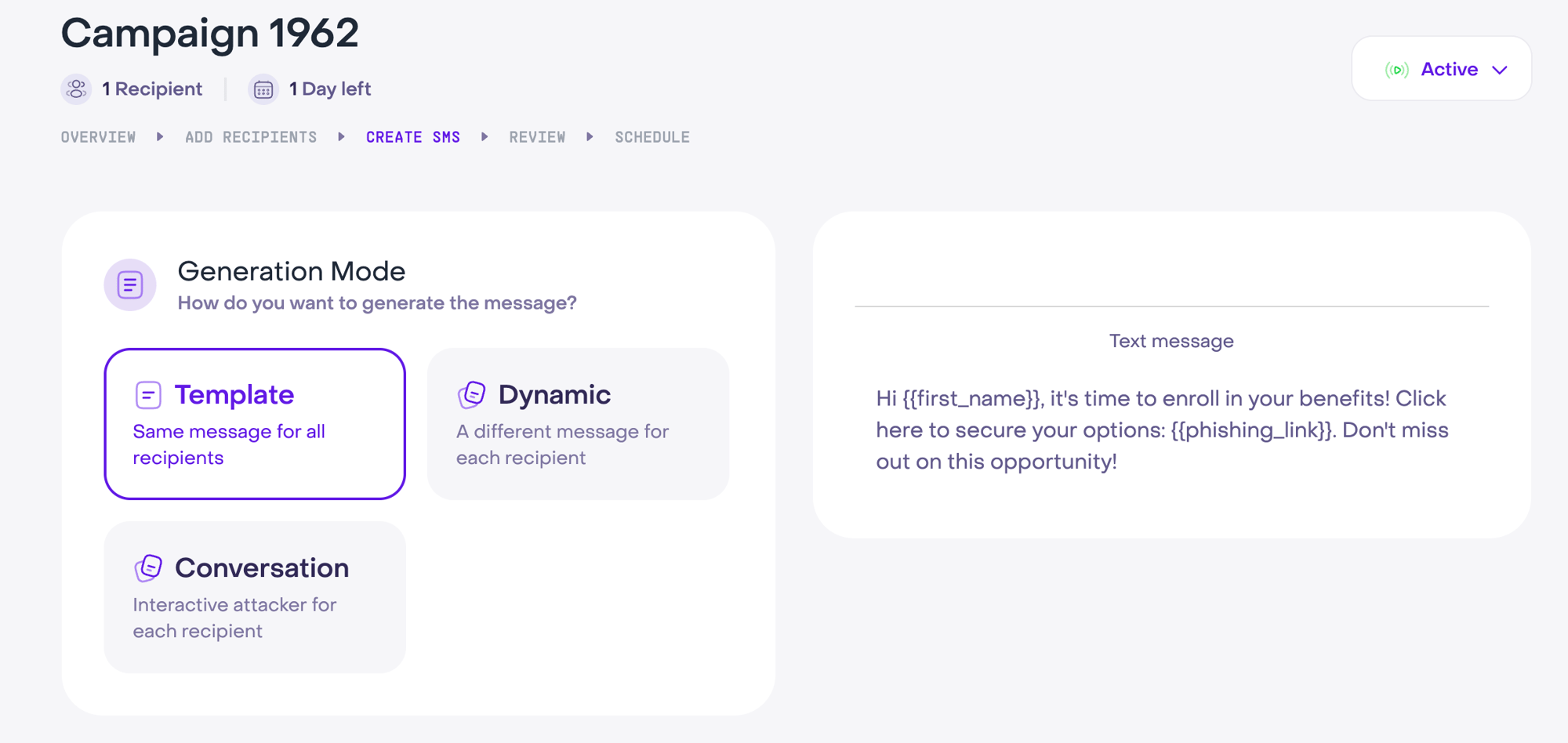Click the Template card icon

click(x=148, y=395)
